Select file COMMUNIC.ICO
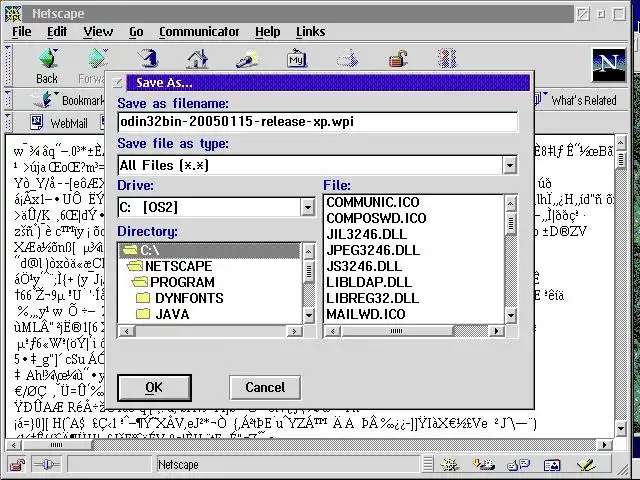The width and height of the screenshot is (640, 480). tap(373, 202)
